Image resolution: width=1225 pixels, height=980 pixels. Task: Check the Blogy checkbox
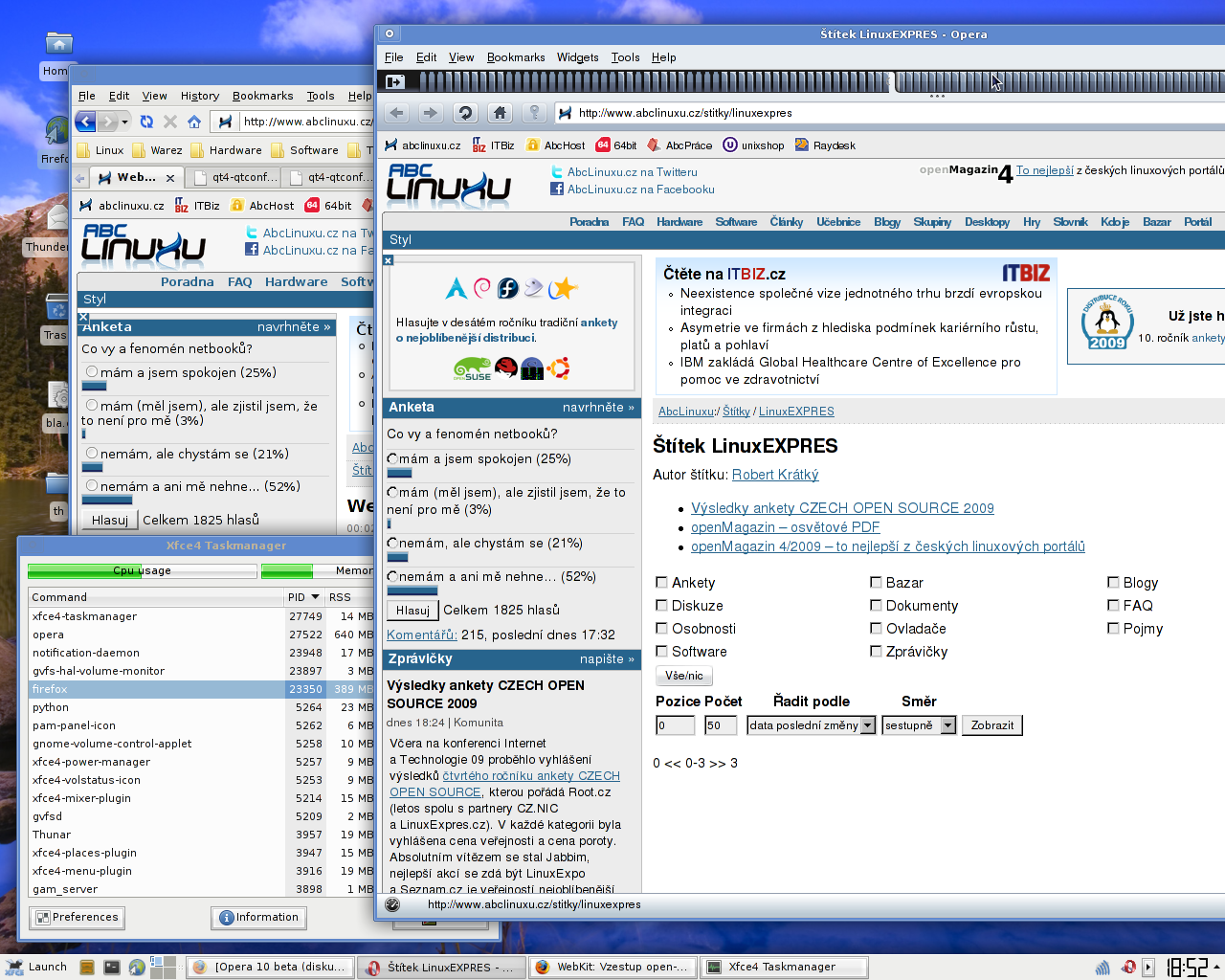pos(1113,582)
